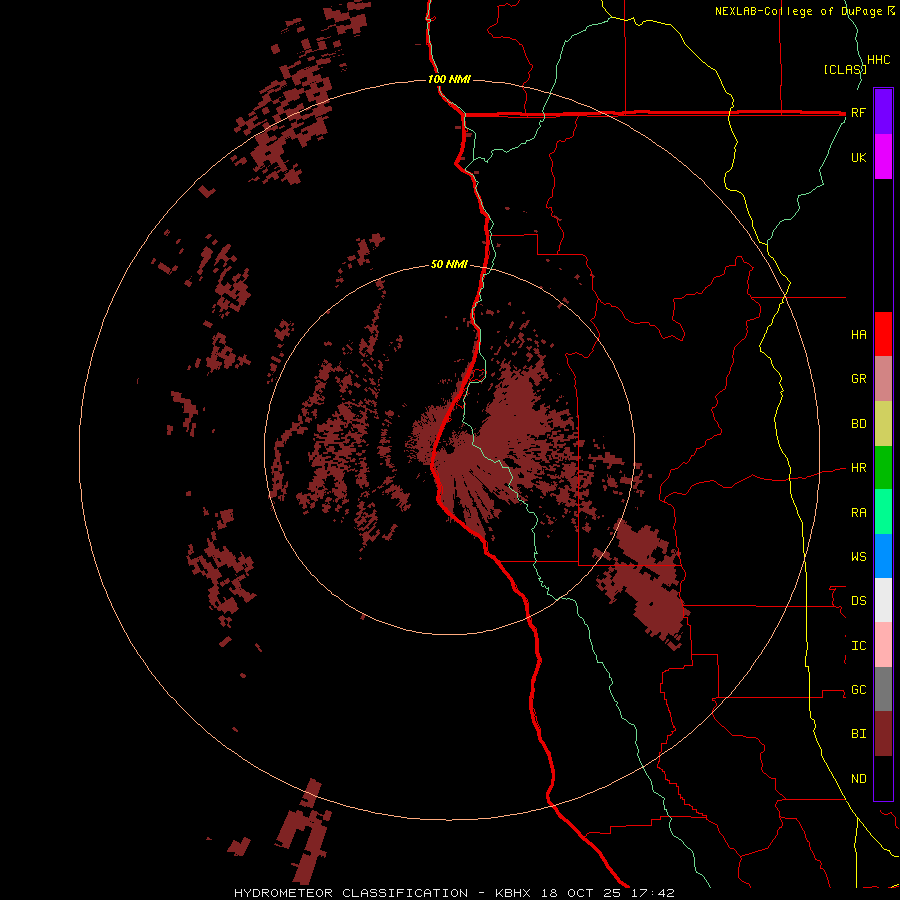Click the Hydrometeor Classification KBHX title line
Viewport: 900px width, 900px height.
(x=454, y=893)
